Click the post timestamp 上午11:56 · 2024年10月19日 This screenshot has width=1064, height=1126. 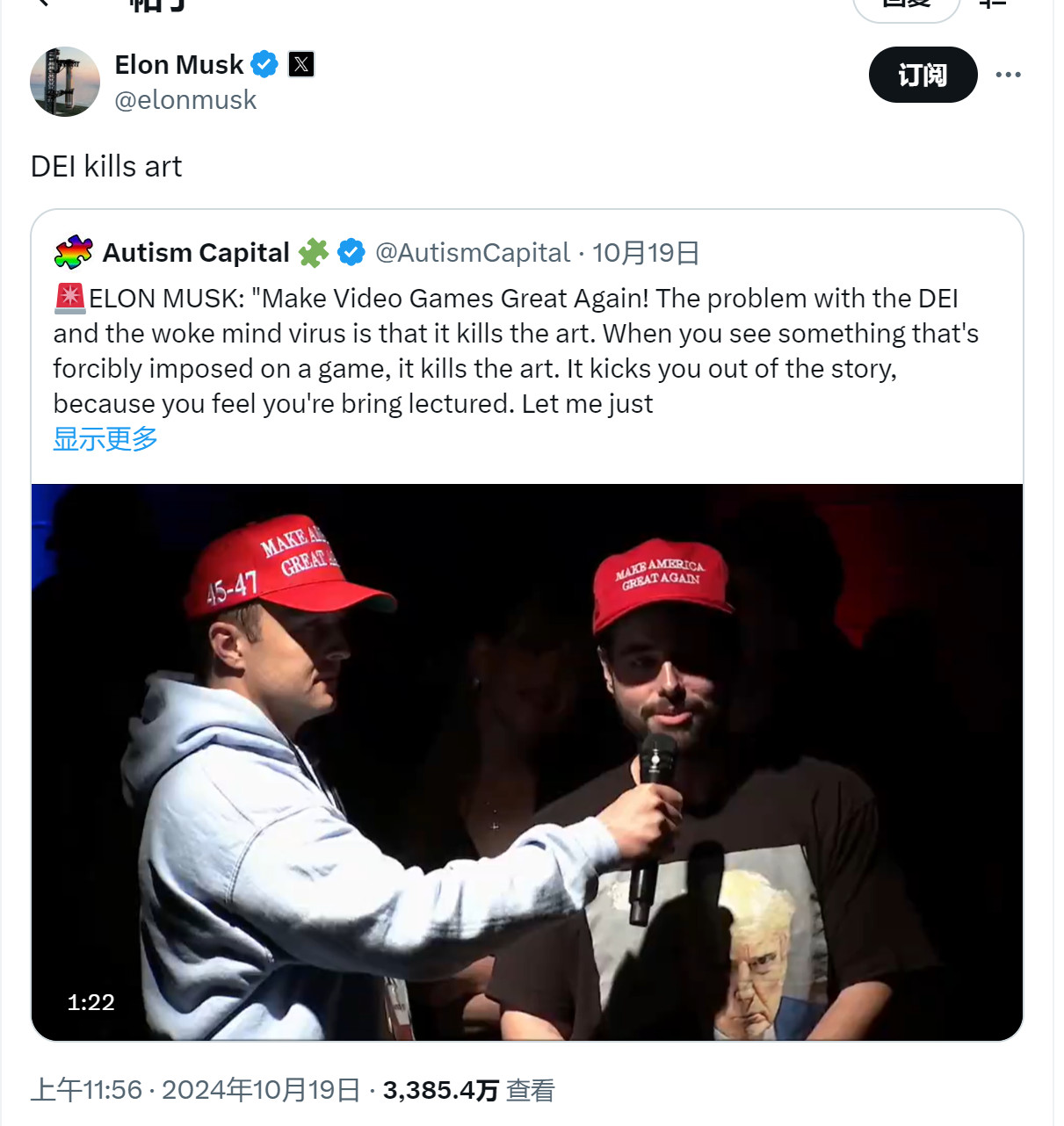click(x=195, y=1090)
